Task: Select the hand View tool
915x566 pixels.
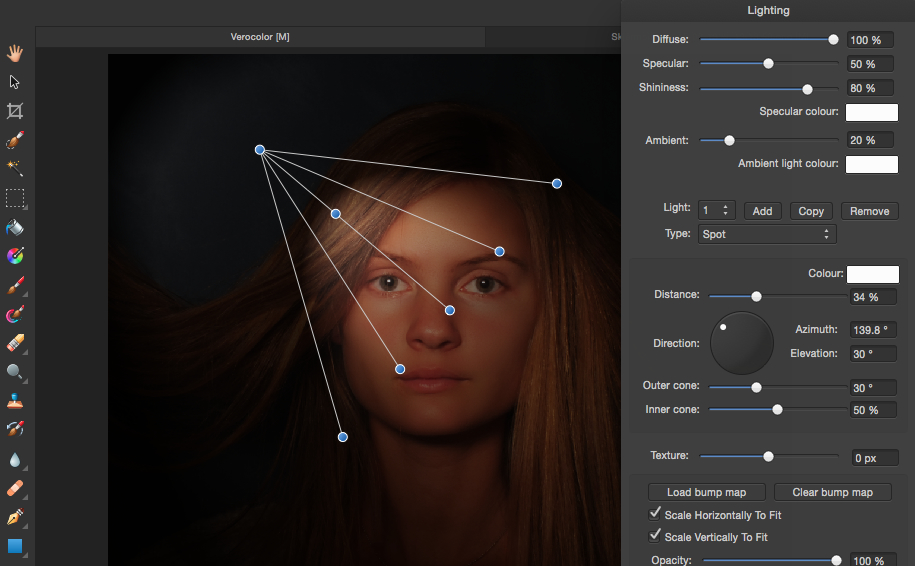Action: pos(15,52)
